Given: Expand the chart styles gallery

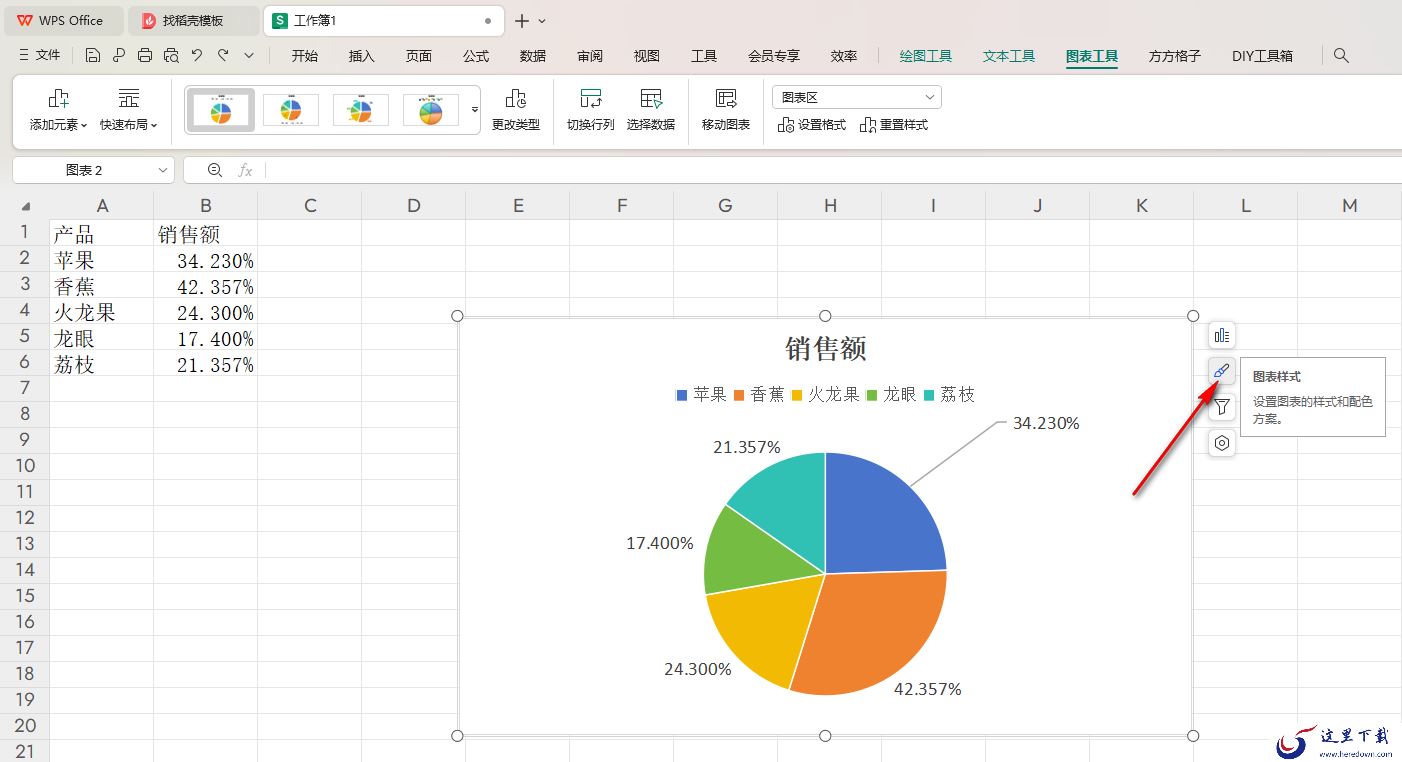Looking at the screenshot, I should [475, 109].
